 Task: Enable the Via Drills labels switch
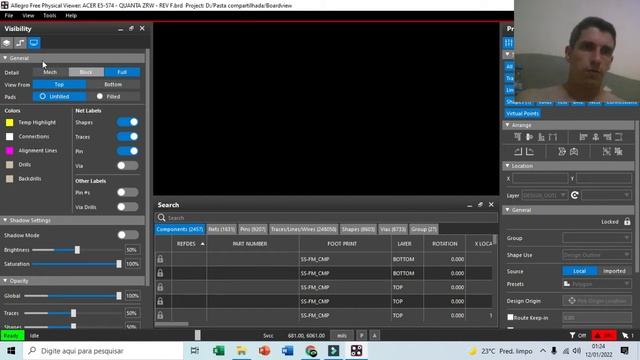point(128,207)
